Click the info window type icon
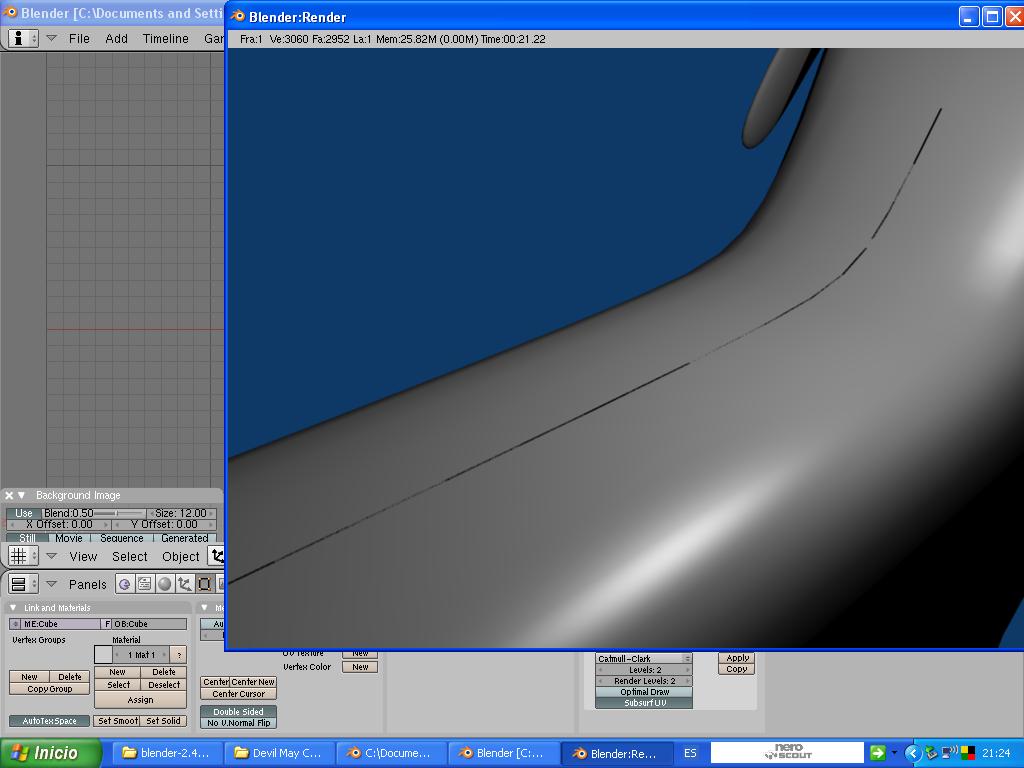Image resolution: width=1024 pixels, height=768 pixels. pyautogui.click(x=18, y=38)
